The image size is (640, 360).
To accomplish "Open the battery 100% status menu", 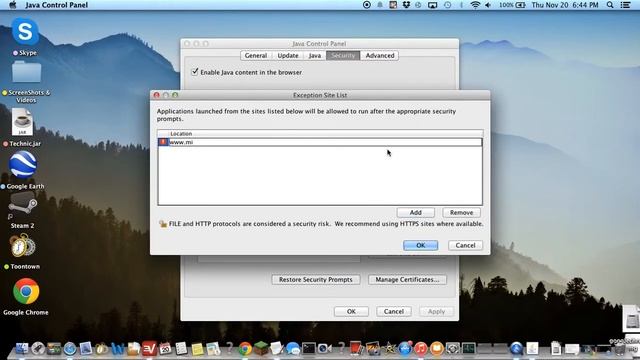I will (x=512, y=5).
